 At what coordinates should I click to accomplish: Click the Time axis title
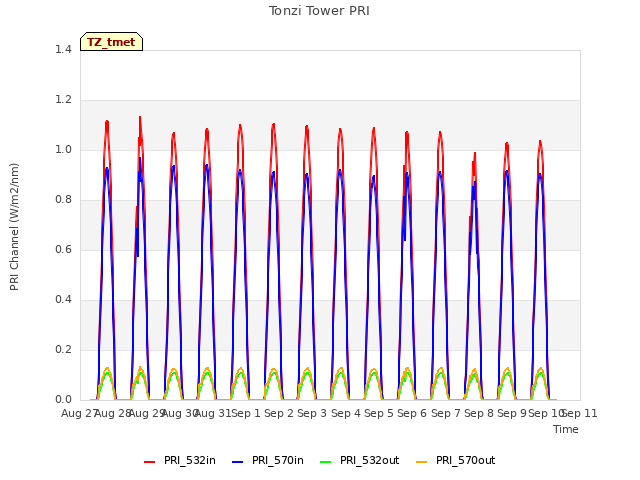tap(566, 429)
